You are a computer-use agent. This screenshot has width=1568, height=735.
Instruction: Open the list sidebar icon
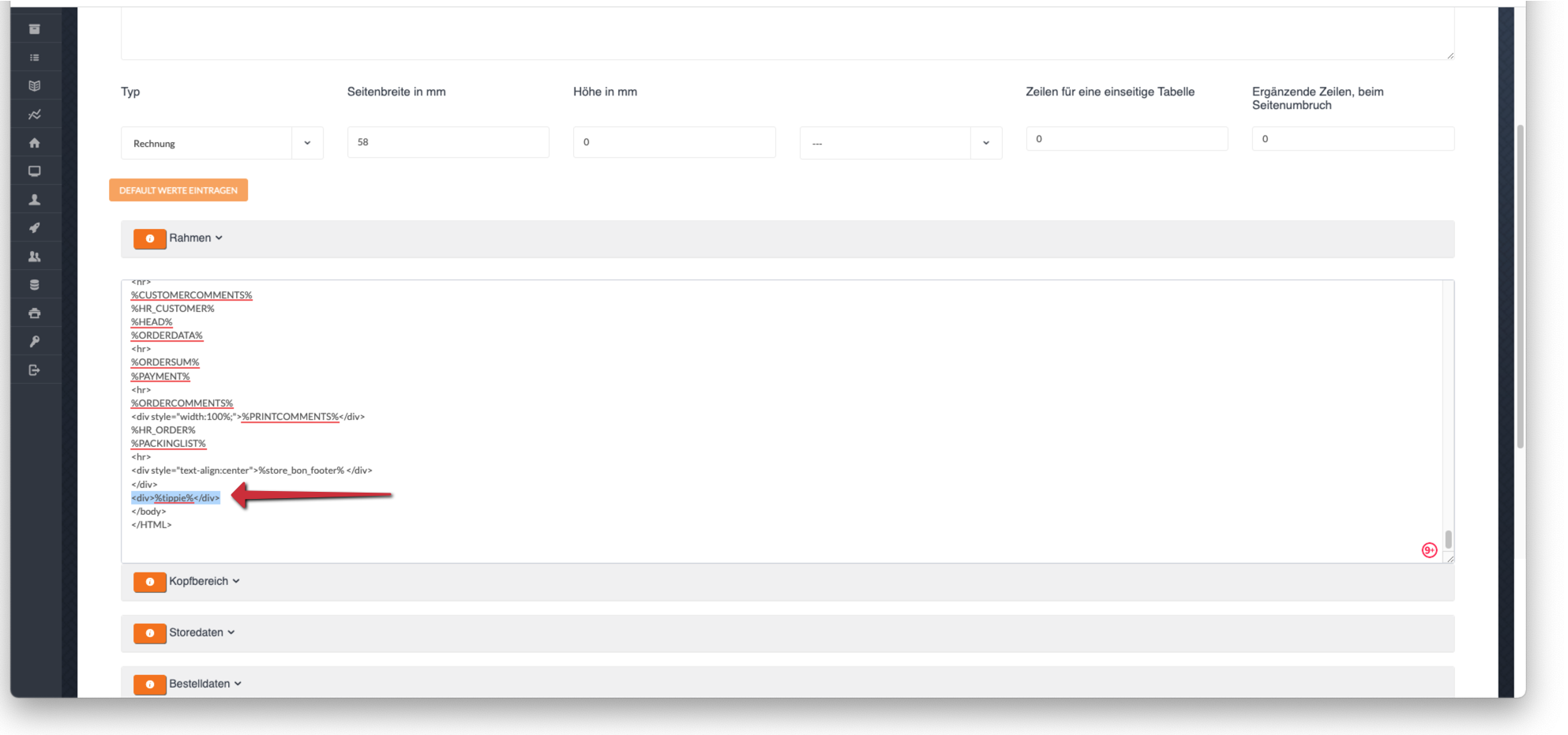click(34, 58)
